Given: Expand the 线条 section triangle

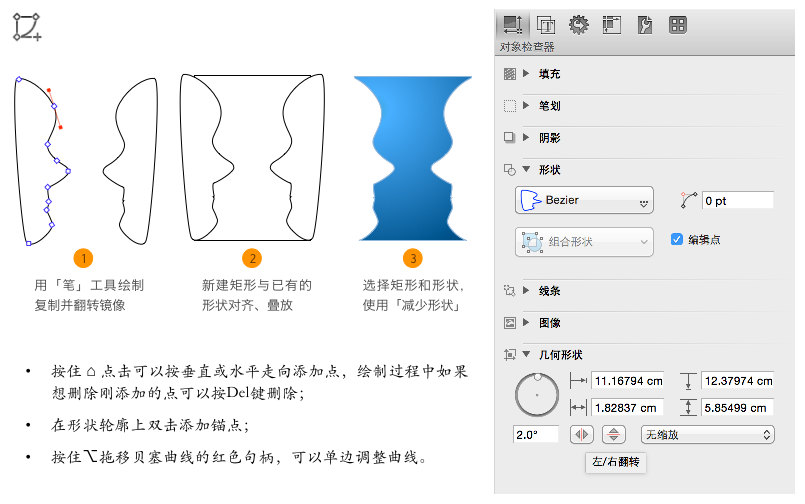Looking at the screenshot, I should click(526, 290).
